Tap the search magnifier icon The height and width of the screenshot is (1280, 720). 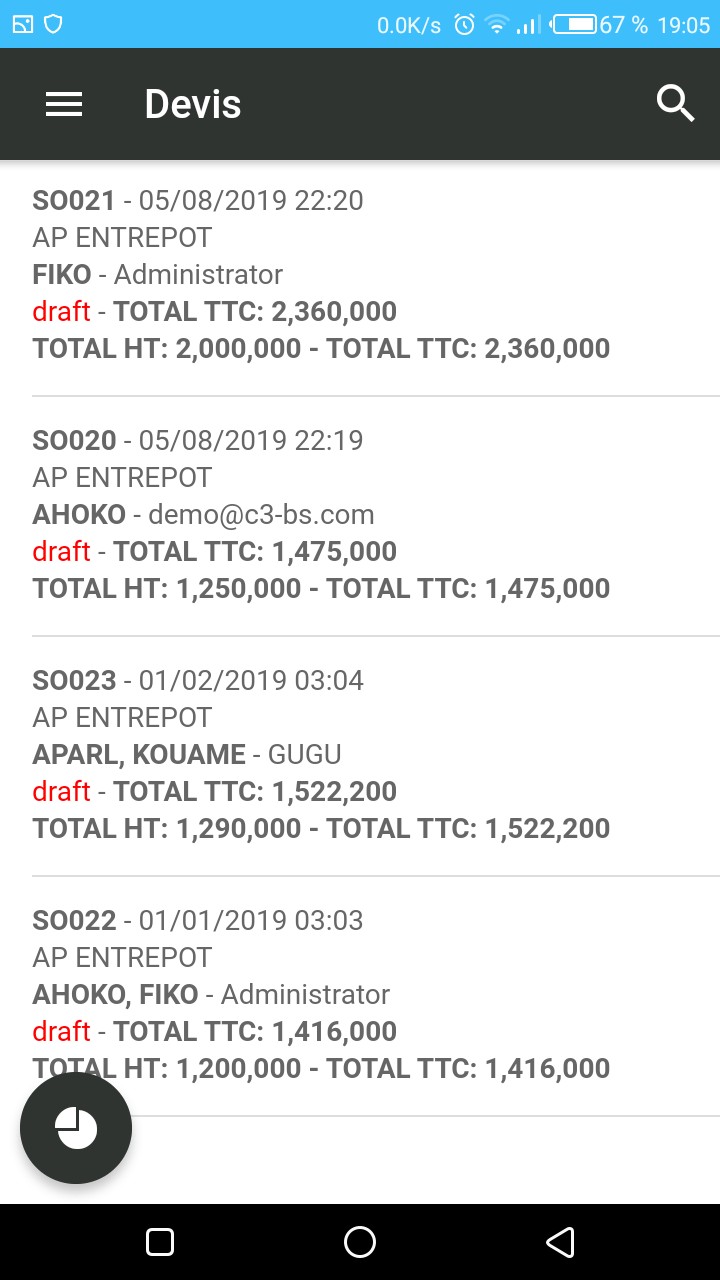675,103
